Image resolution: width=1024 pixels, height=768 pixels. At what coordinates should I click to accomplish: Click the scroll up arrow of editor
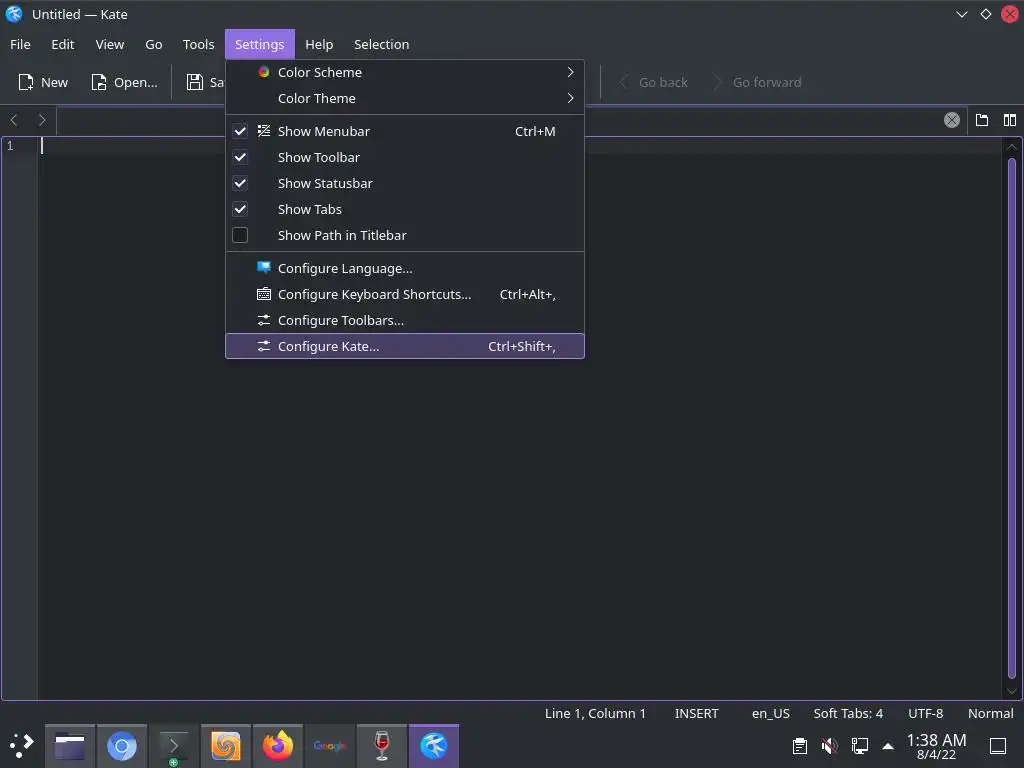tap(1012, 147)
